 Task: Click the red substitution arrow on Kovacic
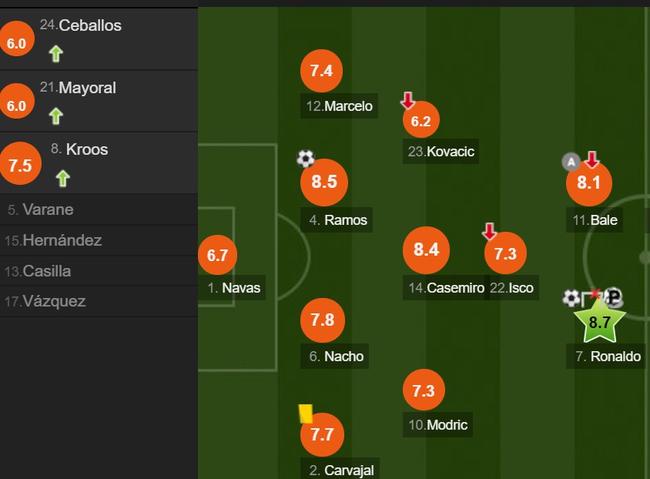[408, 100]
